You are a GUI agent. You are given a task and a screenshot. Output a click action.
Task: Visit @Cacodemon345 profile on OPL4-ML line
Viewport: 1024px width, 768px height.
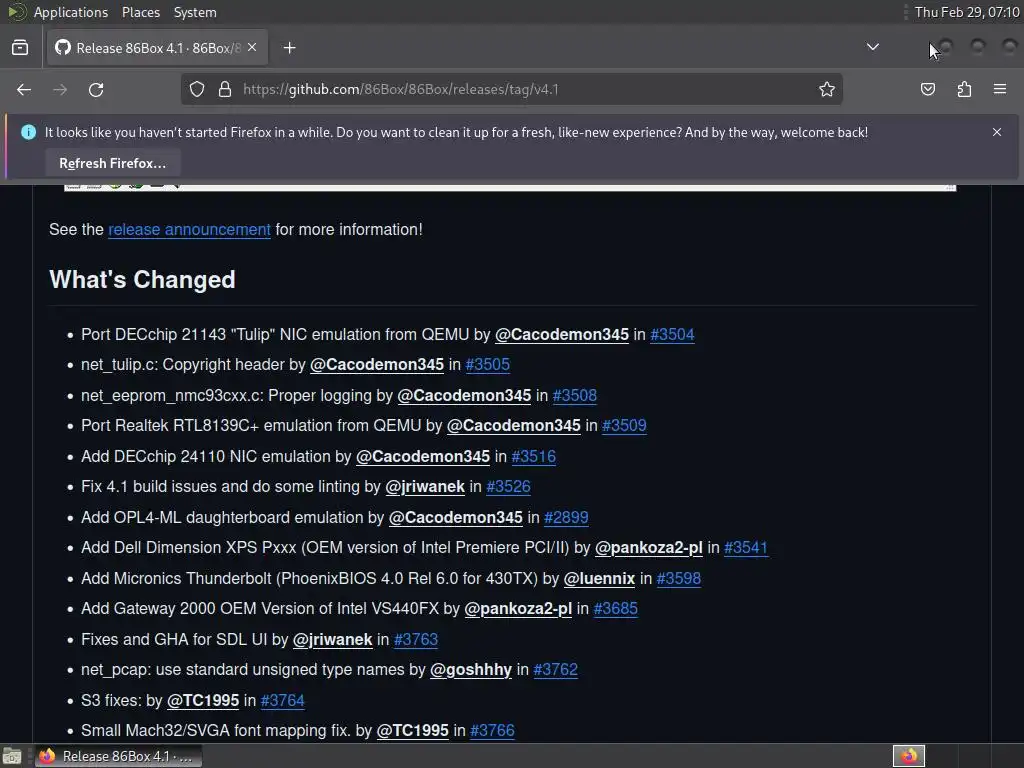click(456, 517)
